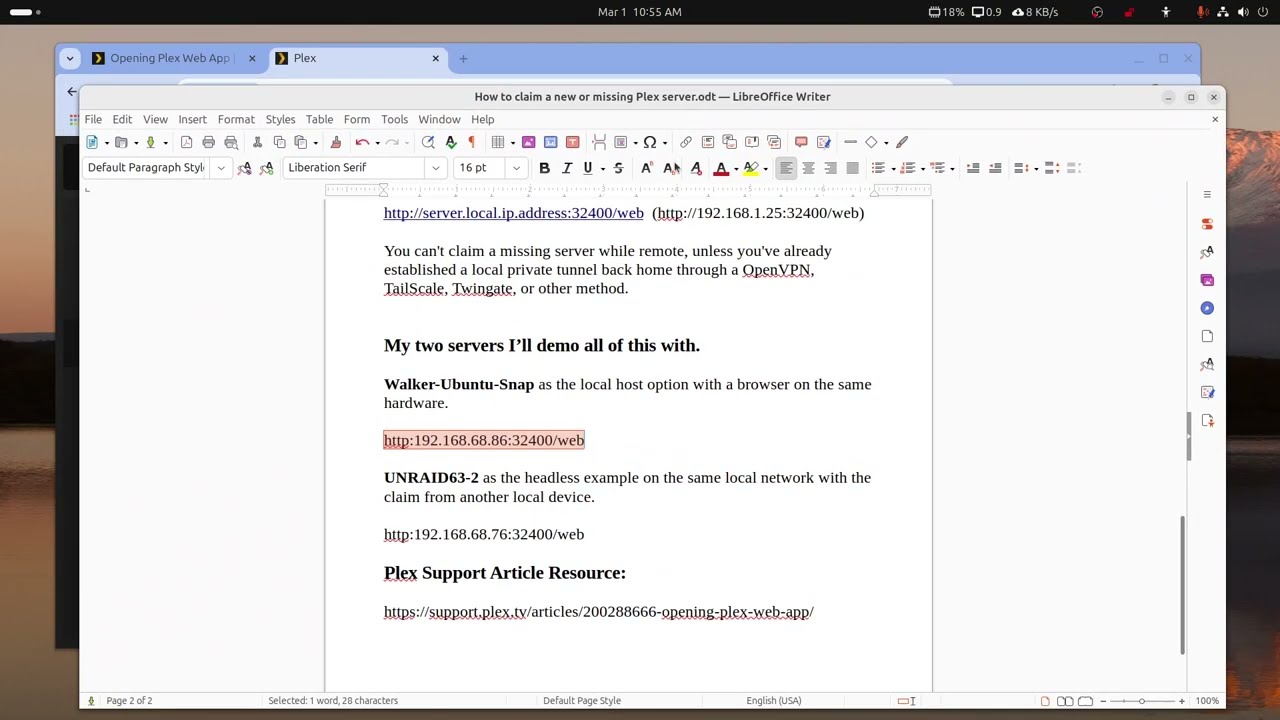Open Find and Replace
This screenshot has width=1280, height=720.
pos(428,142)
